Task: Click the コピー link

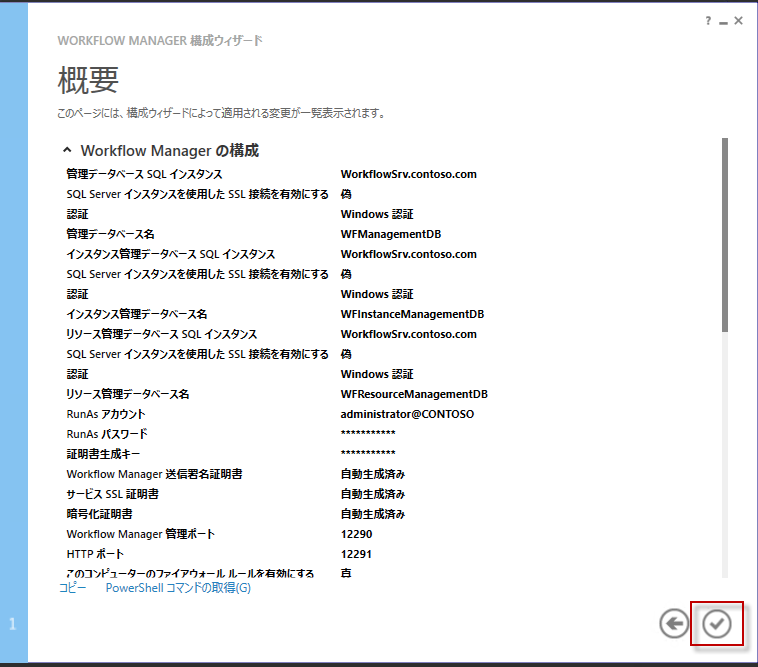Action: coord(73,588)
